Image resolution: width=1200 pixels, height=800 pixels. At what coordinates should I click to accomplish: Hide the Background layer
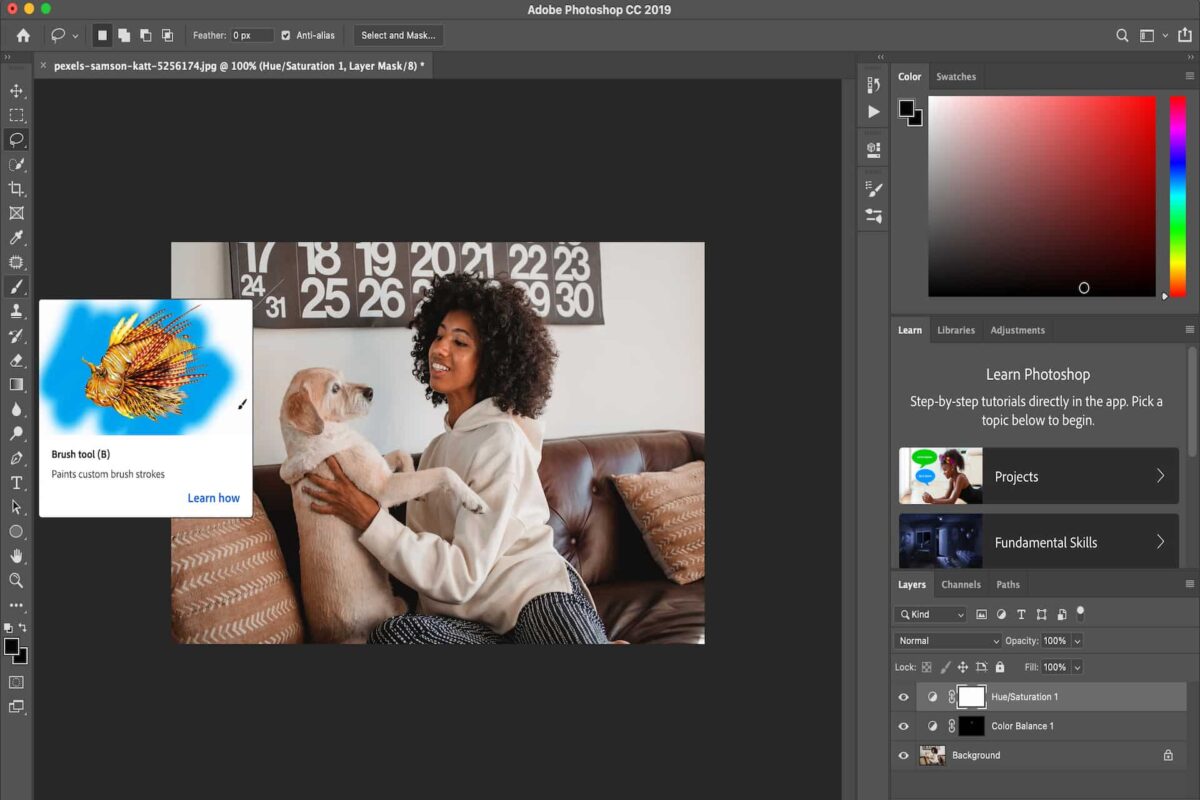tap(904, 755)
